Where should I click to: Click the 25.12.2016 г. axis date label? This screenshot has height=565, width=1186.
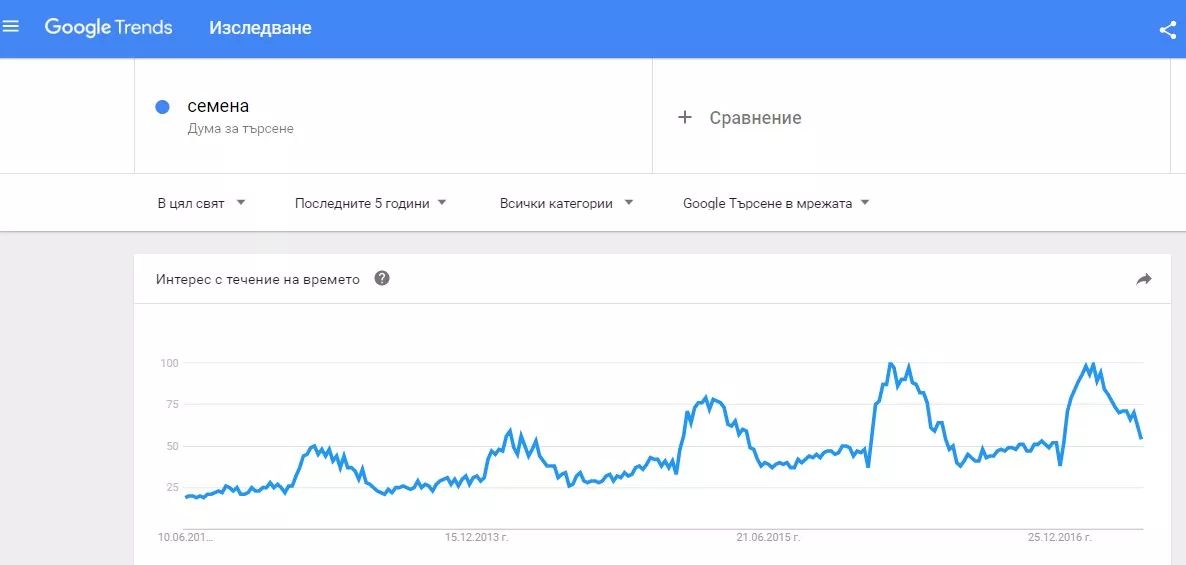click(1060, 537)
